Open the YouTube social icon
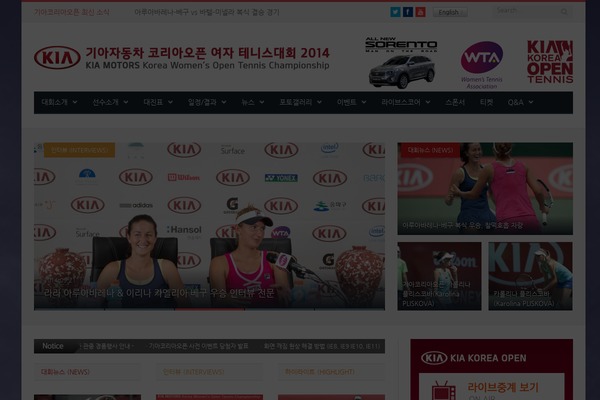The image size is (600, 400). click(420, 12)
